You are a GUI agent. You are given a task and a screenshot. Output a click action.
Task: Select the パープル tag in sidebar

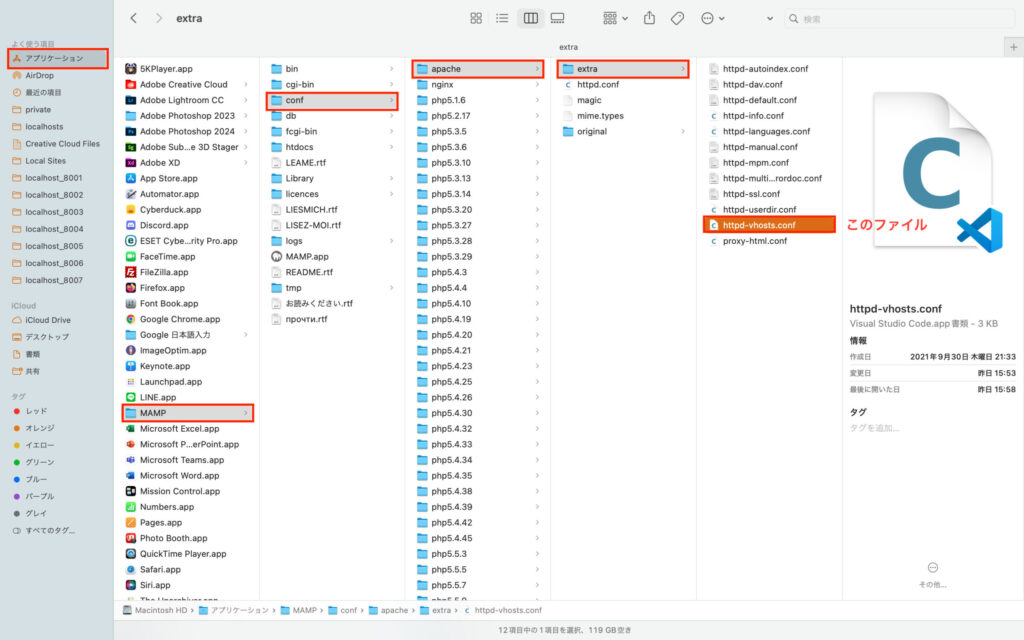pyautogui.click(x=39, y=496)
